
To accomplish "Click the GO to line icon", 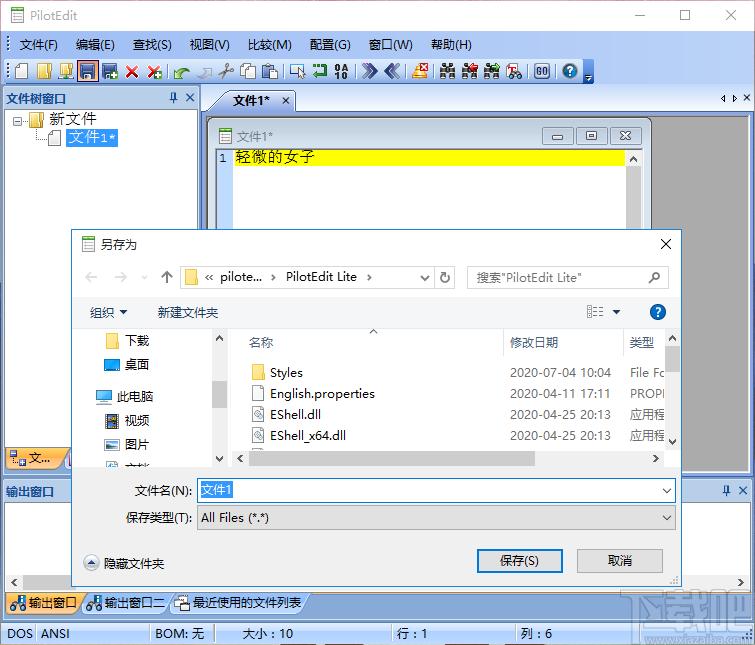I will 542,71.
